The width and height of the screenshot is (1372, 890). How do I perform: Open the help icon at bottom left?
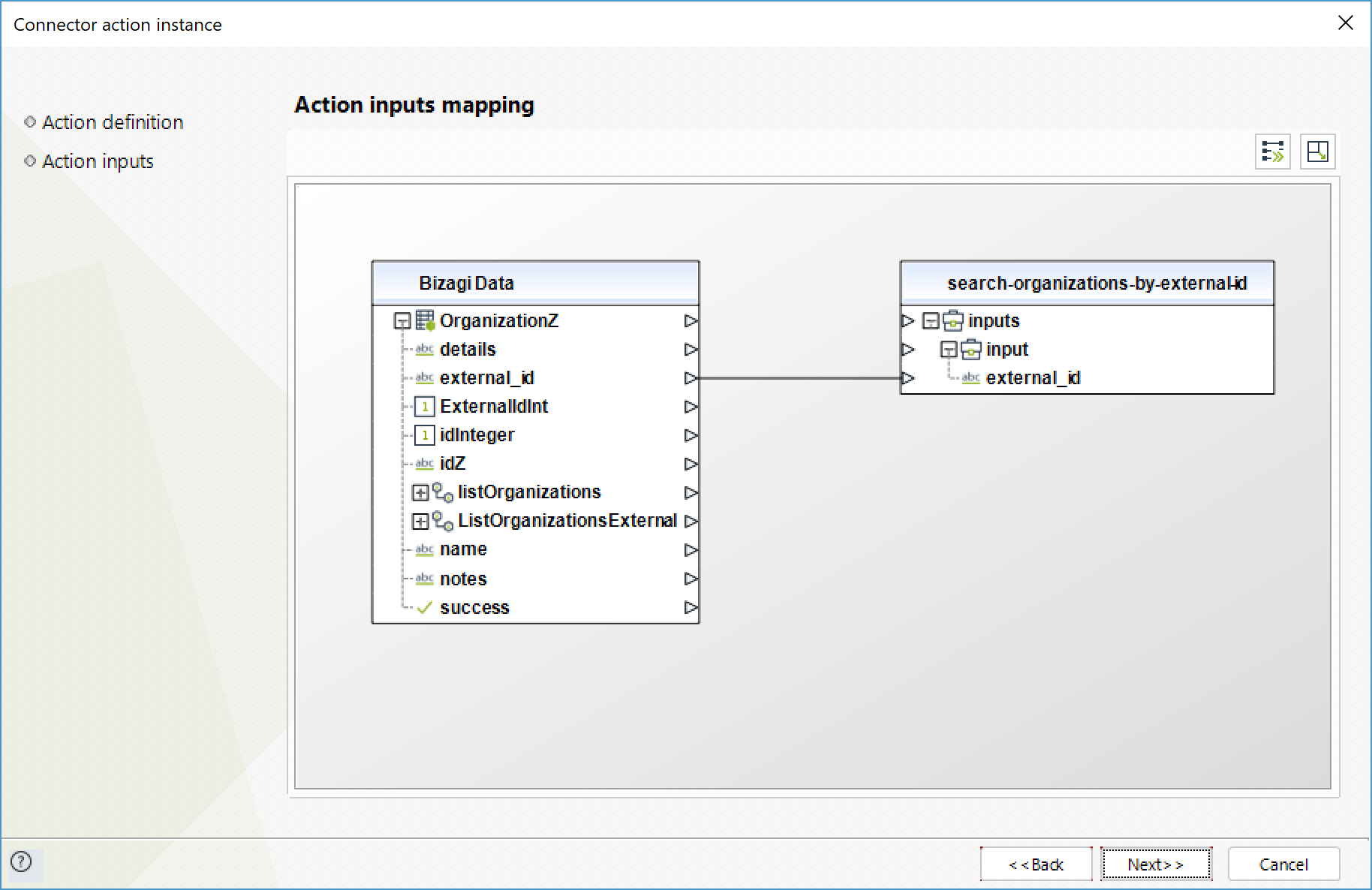[x=21, y=861]
